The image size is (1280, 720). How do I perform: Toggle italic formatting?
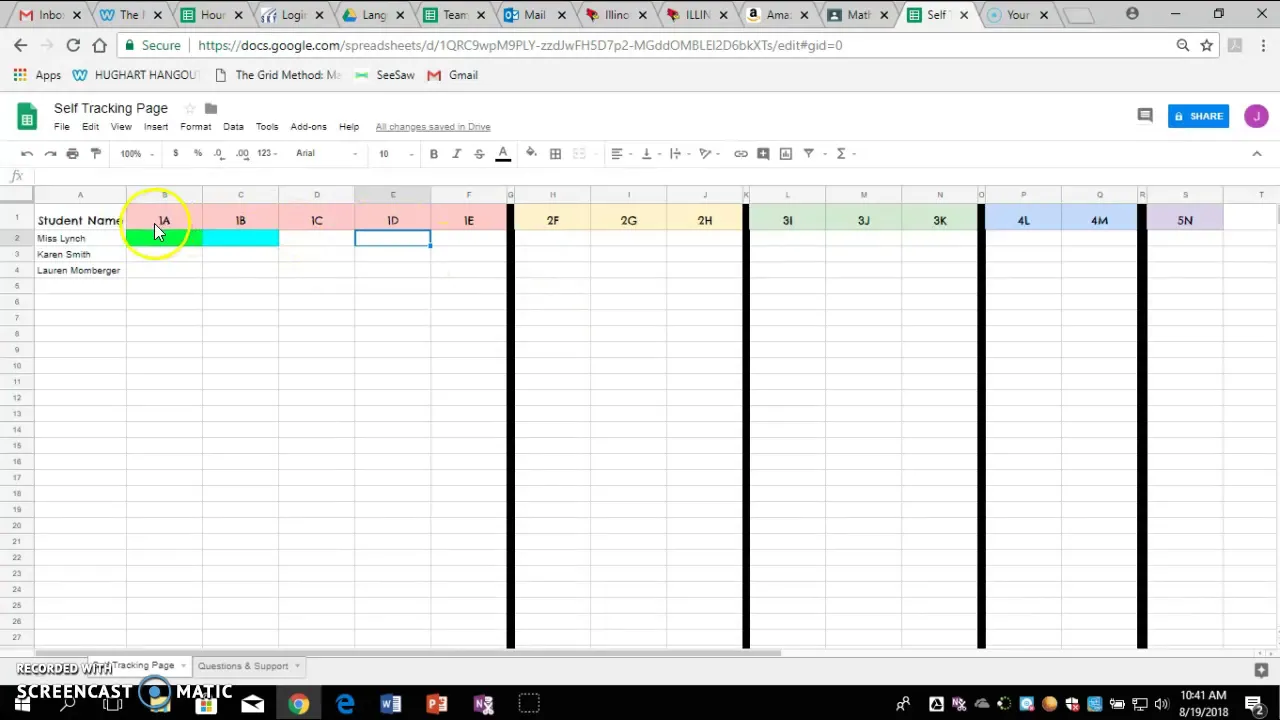[x=456, y=153]
